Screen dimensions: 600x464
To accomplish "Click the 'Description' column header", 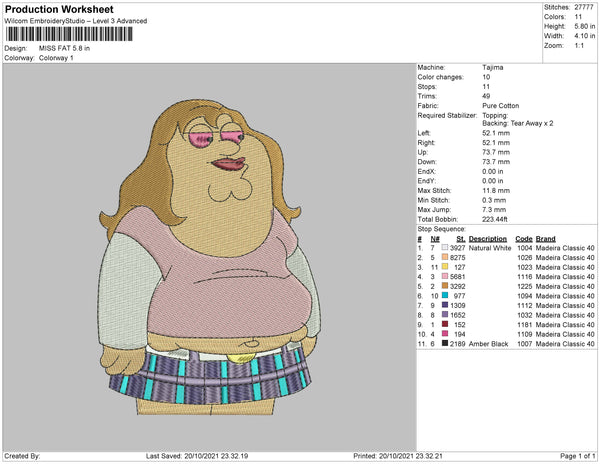I will (x=488, y=239).
